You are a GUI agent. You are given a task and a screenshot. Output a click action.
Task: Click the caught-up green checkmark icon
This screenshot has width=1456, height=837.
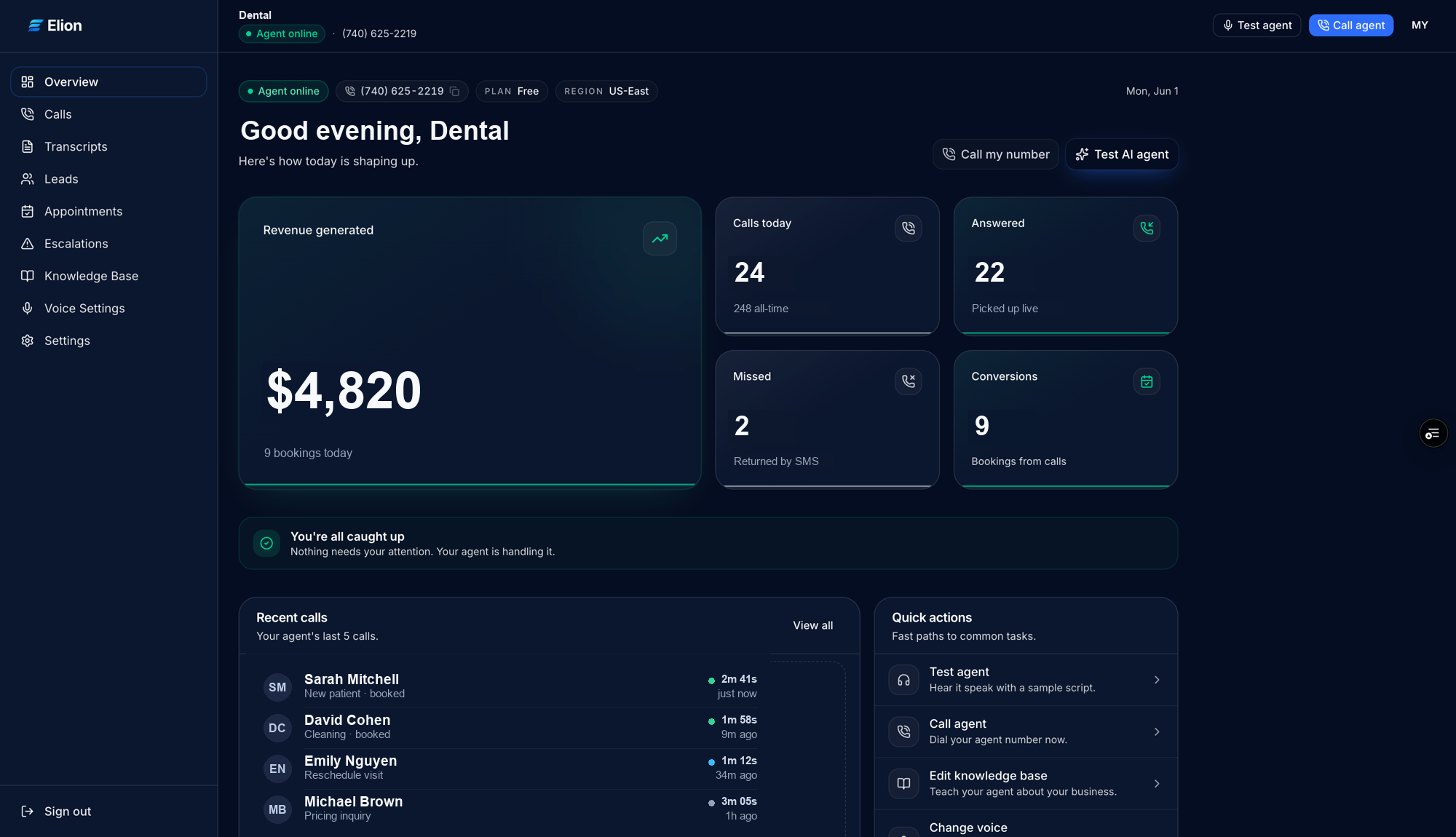[266, 544]
